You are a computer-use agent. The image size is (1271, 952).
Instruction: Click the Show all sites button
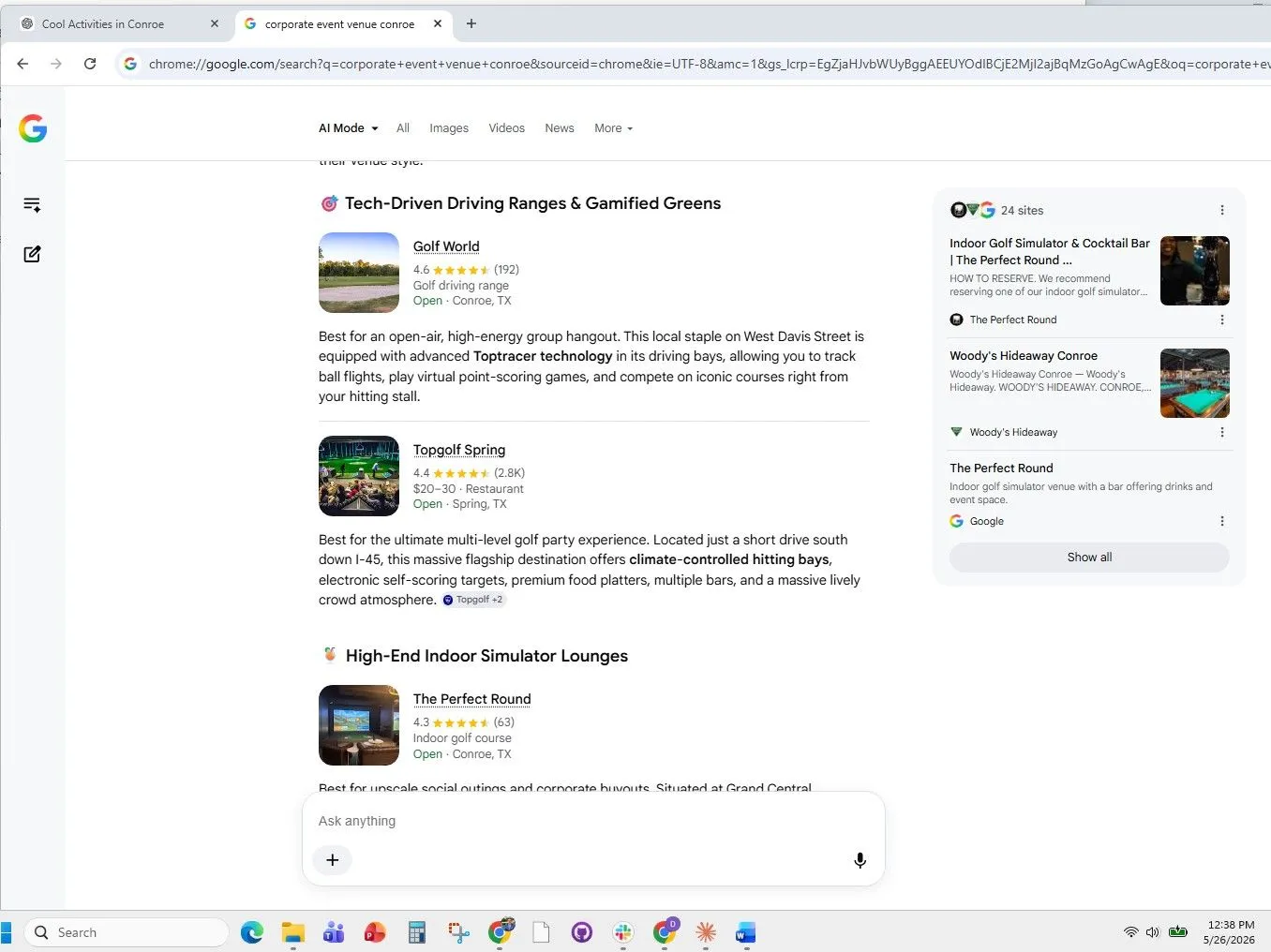click(1089, 558)
